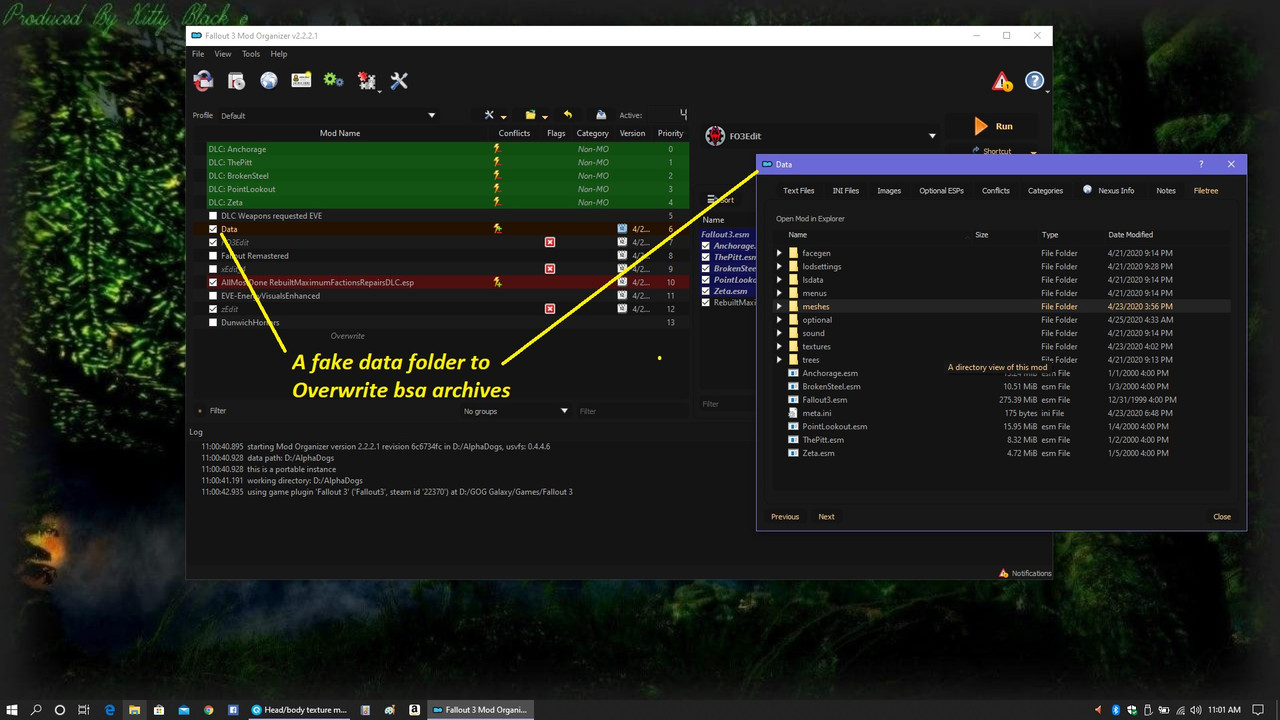Screen dimensions: 1280x720
Task: Click the red X flag on zEdit row
Action: point(549,309)
